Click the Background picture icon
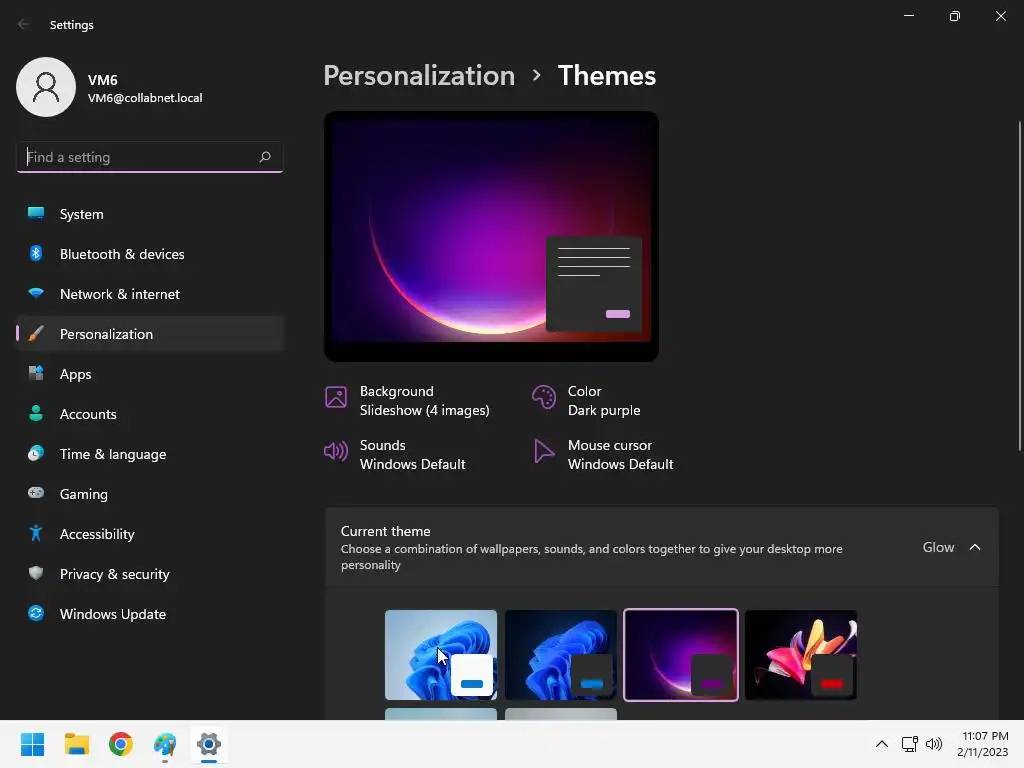The image size is (1024, 768). point(336,397)
